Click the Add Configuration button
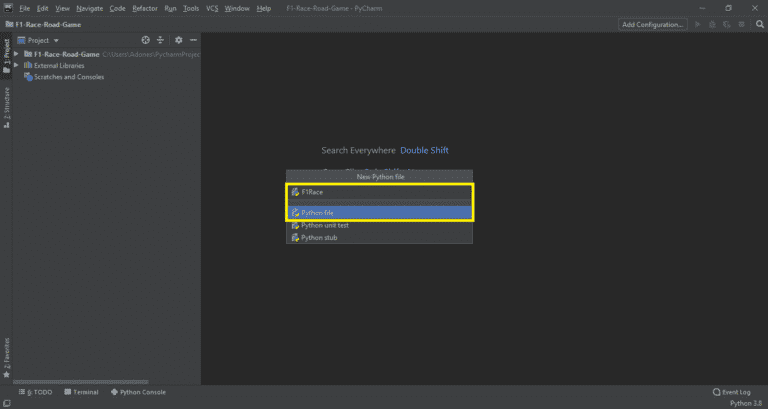Screen dimensions: 768x409 point(652,24)
